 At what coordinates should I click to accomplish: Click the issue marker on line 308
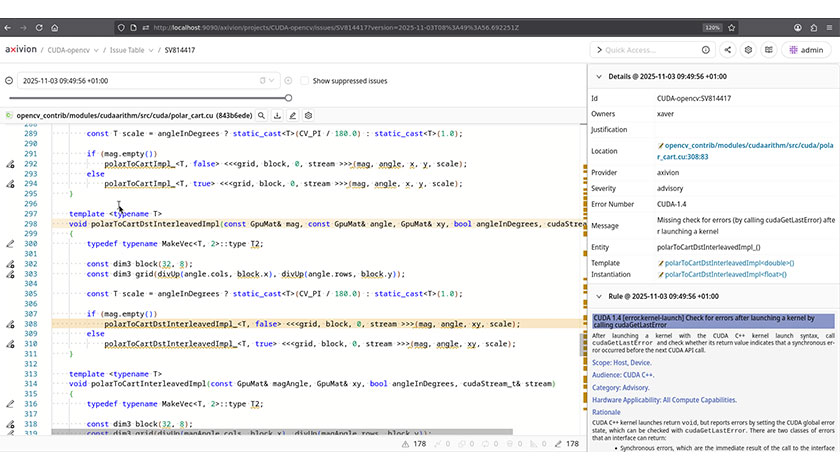(10, 324)
